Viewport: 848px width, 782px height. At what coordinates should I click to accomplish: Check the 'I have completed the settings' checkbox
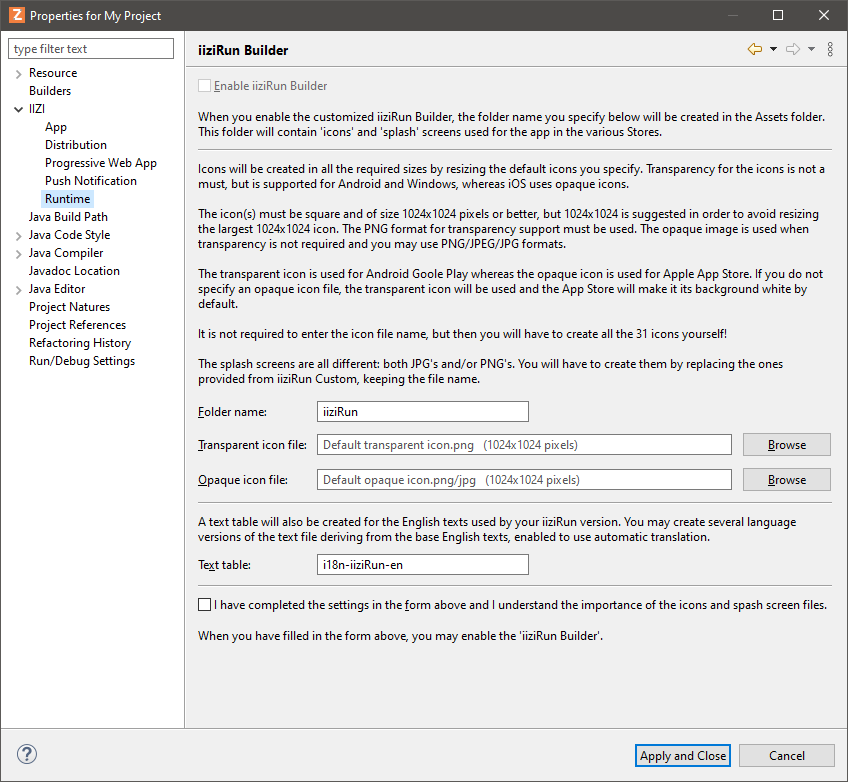[x=204, y=605]
